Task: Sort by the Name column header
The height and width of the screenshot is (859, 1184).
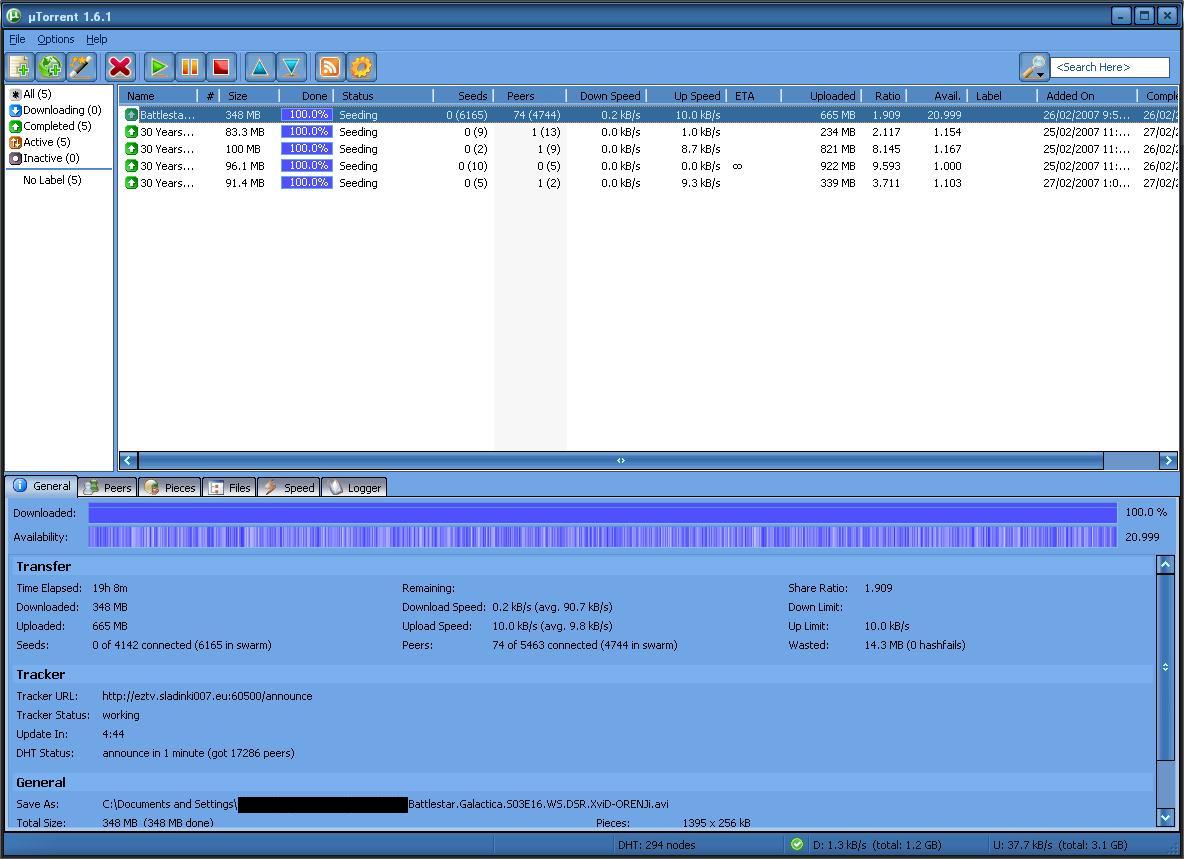Action: pos(159,96)
